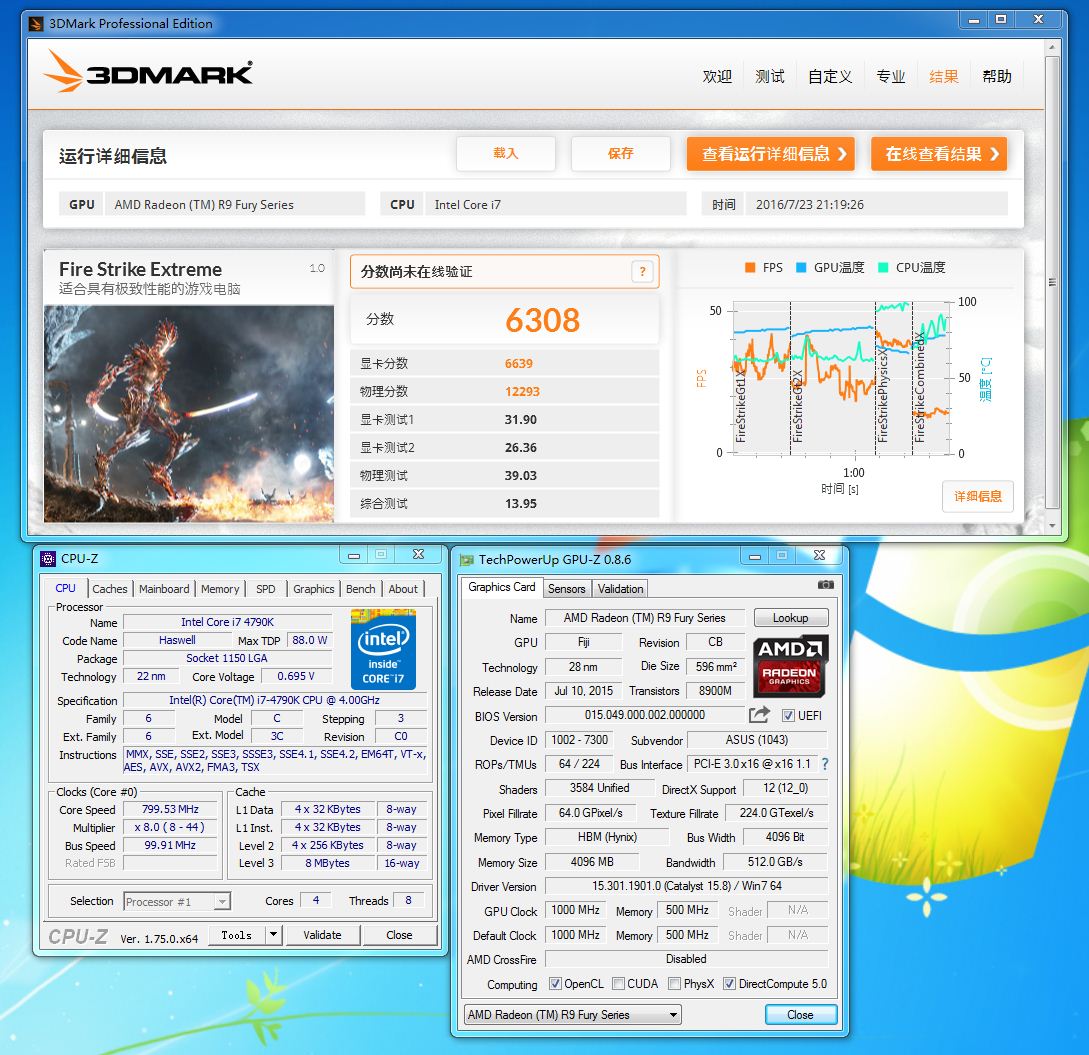This screenshot has width=1089, height=1055.
Task: Toggle the OpenCL checkbox
Action: click(x=555, y=983)
